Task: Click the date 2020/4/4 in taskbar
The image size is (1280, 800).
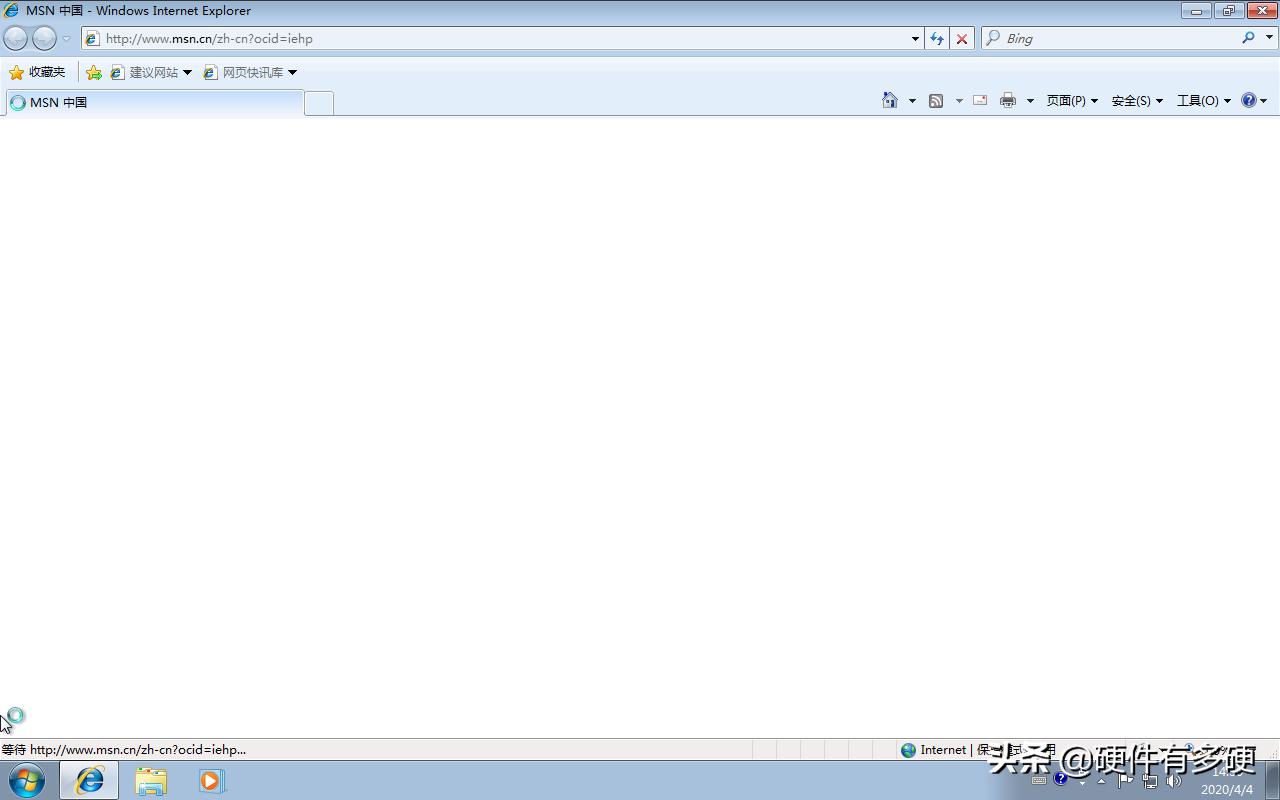Action: point(1227,790)
